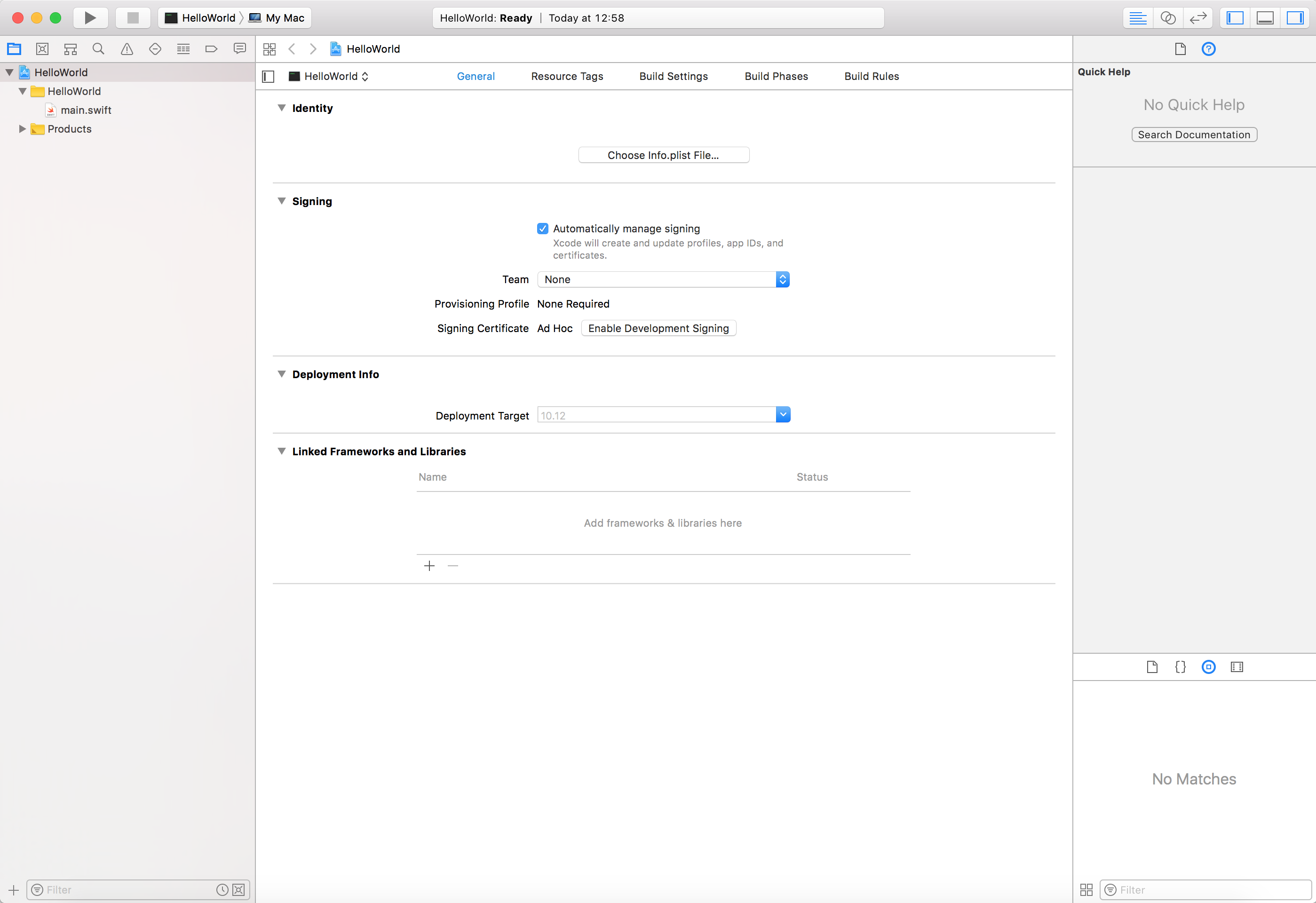The width and height of the screenshot is (1316, 903).
Task: Click the Deployment Target text field
Action: point(656,415)
